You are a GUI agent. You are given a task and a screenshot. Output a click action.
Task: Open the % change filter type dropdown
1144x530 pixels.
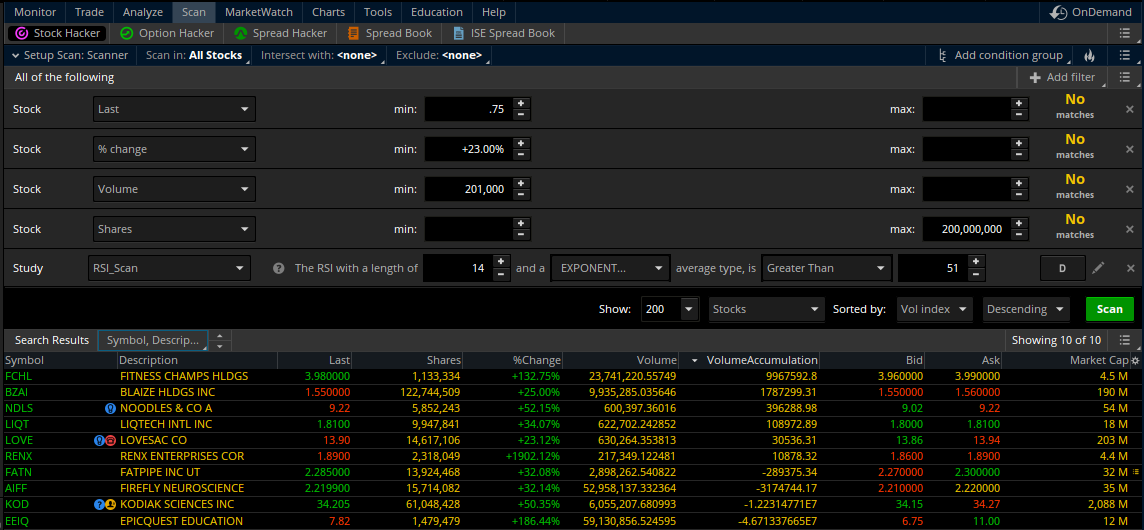[174, 149]
